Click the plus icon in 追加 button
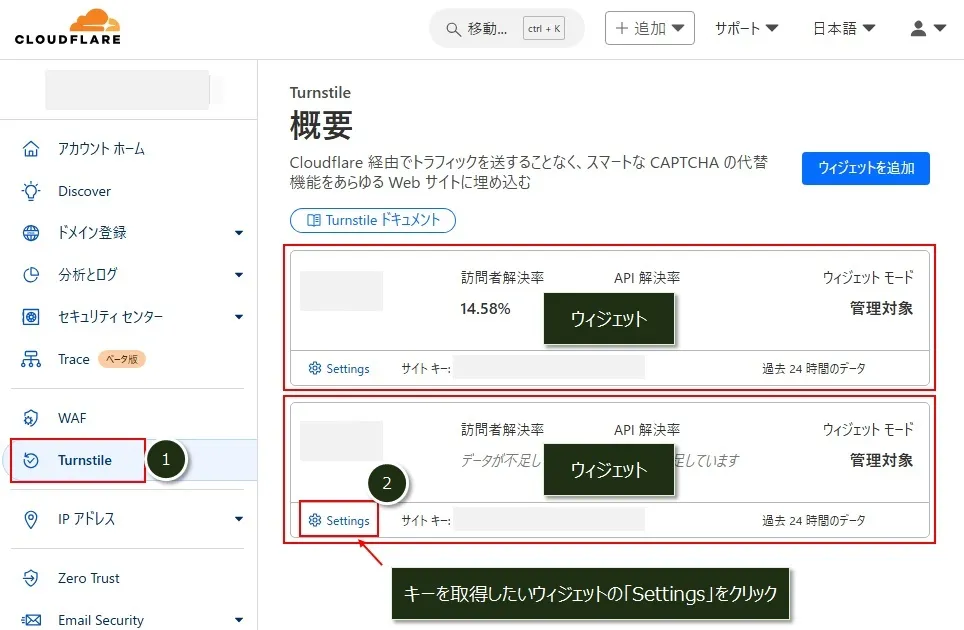The height and width of the screenshot is (630, 964). pos(622,28)
